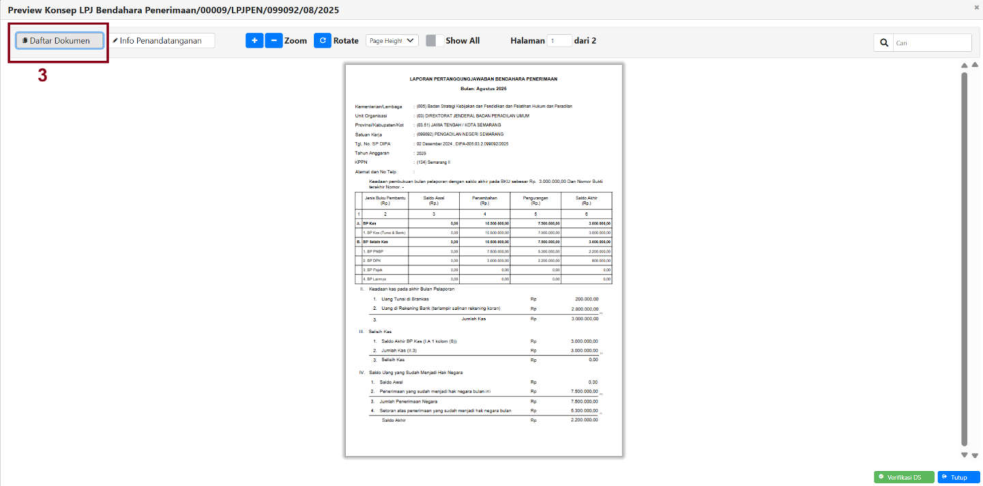This screenshot has height=486, width=983.
Task: Click the magnifier search icon
Action: 884,43
